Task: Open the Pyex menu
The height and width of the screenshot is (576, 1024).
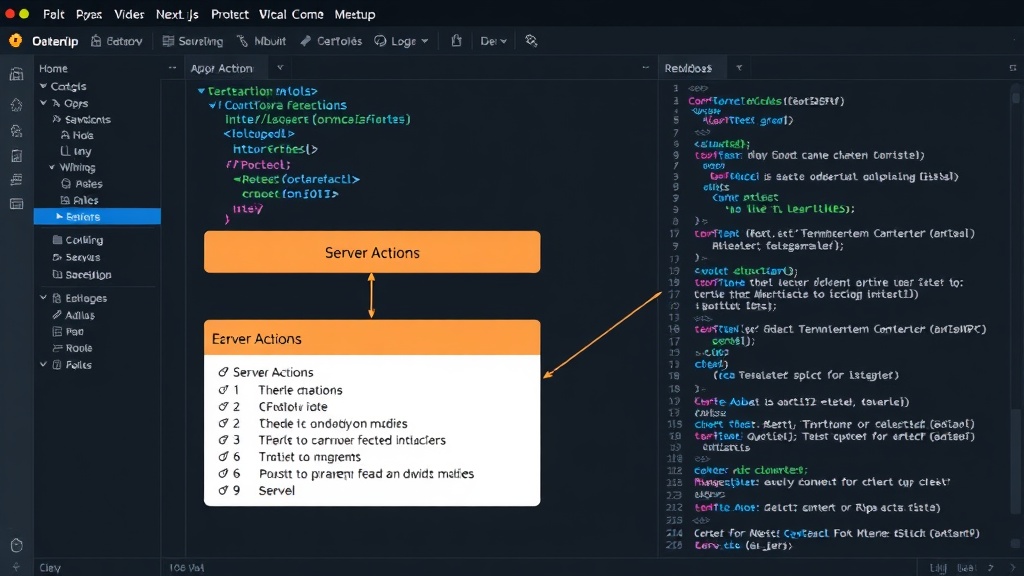Action: click(89, 14)
